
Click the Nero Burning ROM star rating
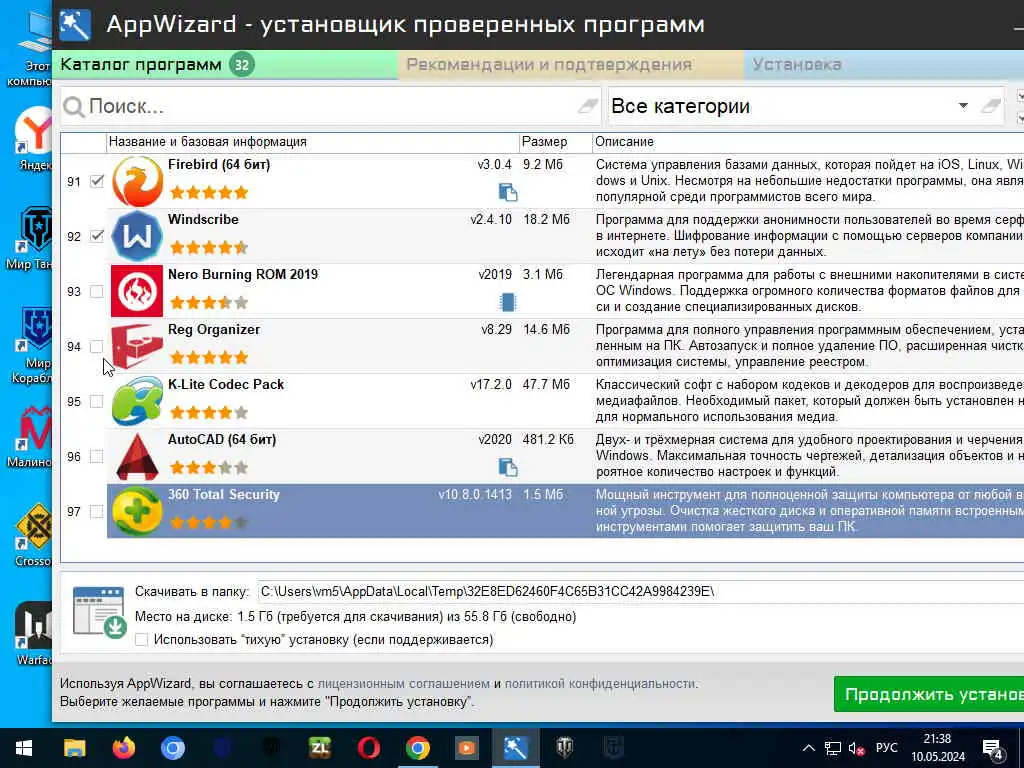[x=209, y=302]
